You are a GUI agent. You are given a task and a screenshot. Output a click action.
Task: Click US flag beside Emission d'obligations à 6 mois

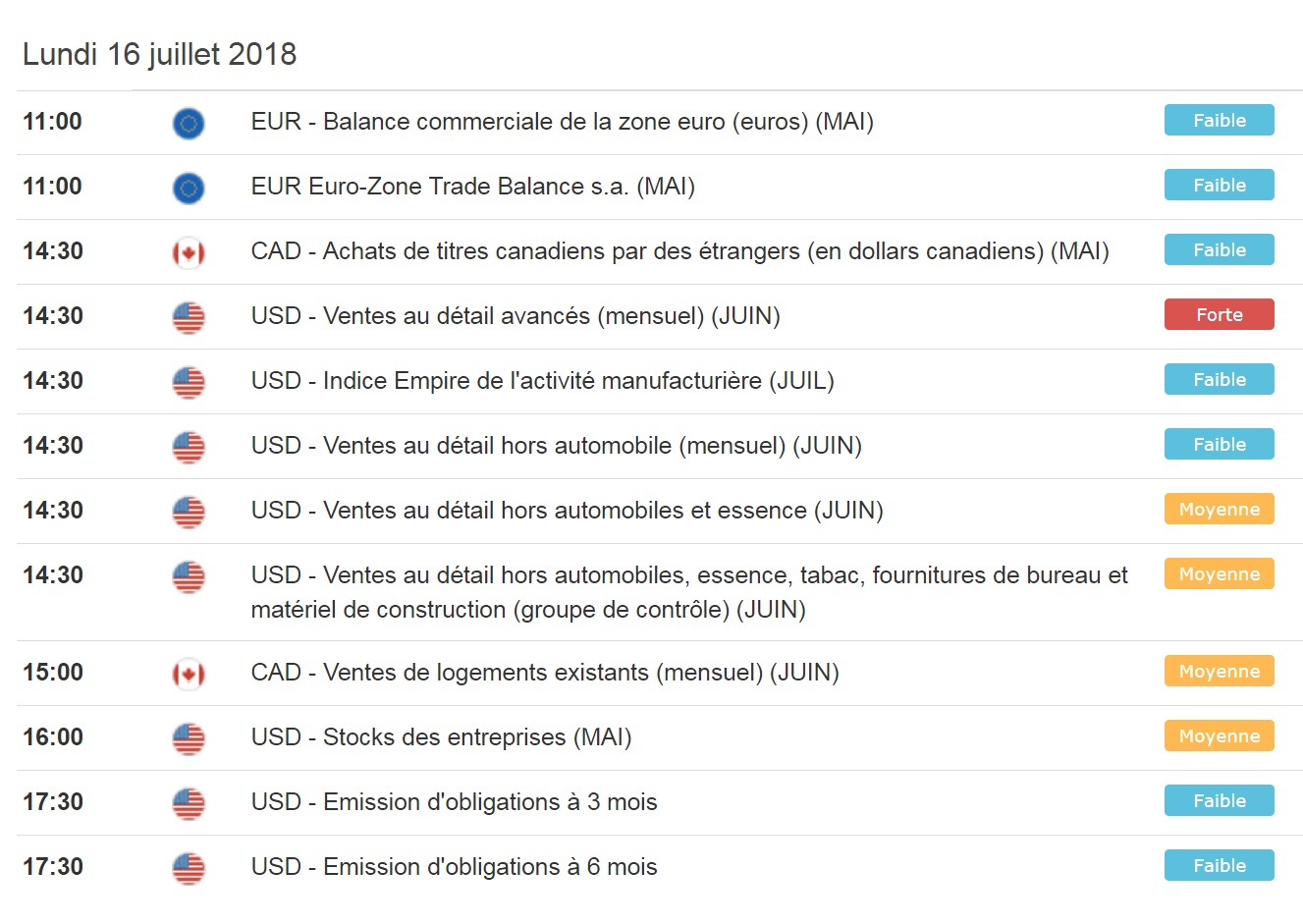click(x=189, y=868)
